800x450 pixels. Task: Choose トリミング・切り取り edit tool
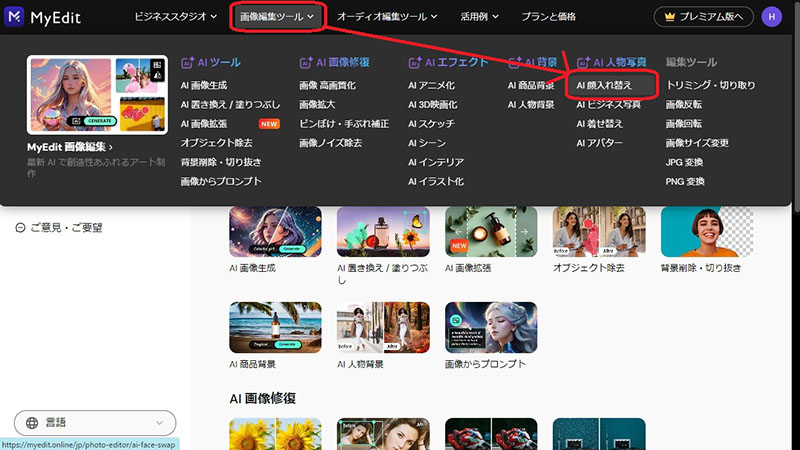[711, 85]
